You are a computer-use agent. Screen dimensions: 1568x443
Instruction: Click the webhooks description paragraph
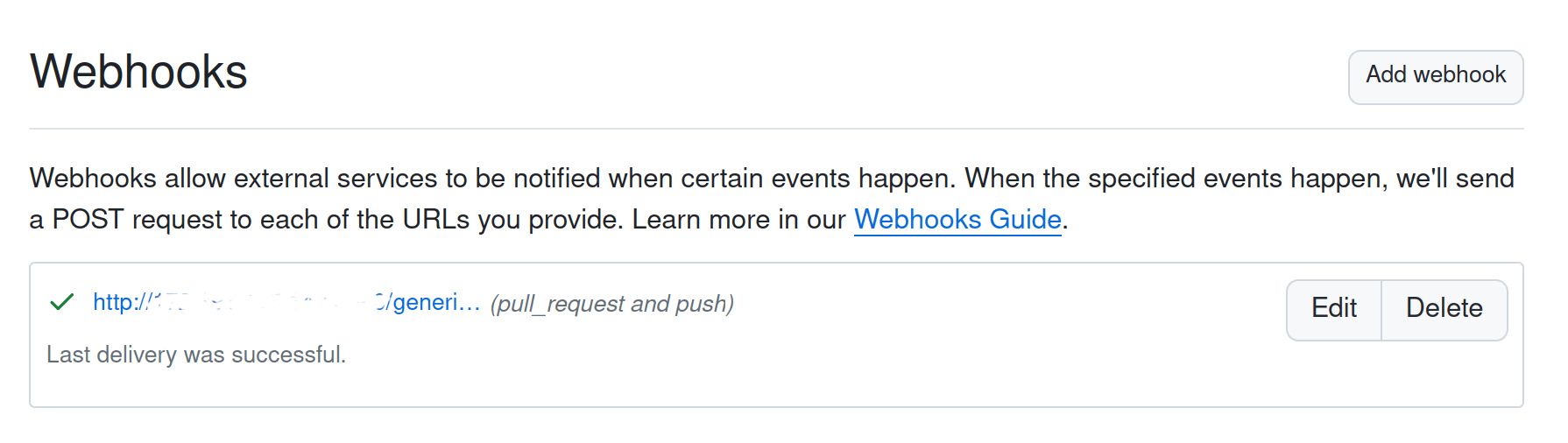coord(772,199)
